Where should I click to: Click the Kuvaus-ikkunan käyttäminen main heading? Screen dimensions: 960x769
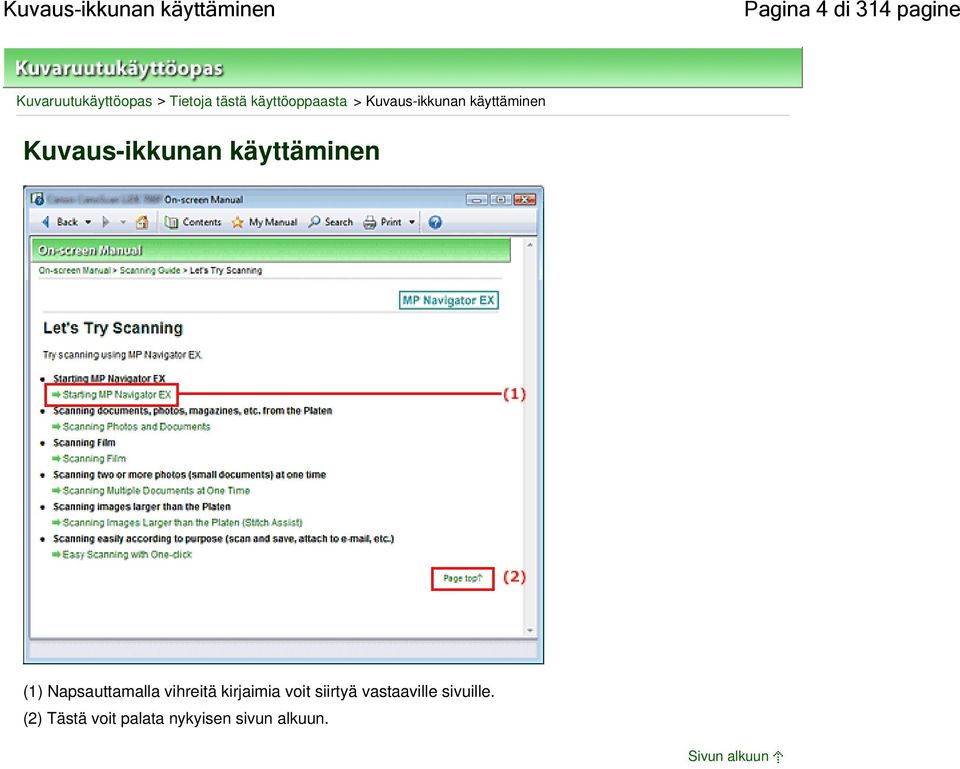point(201,151)
